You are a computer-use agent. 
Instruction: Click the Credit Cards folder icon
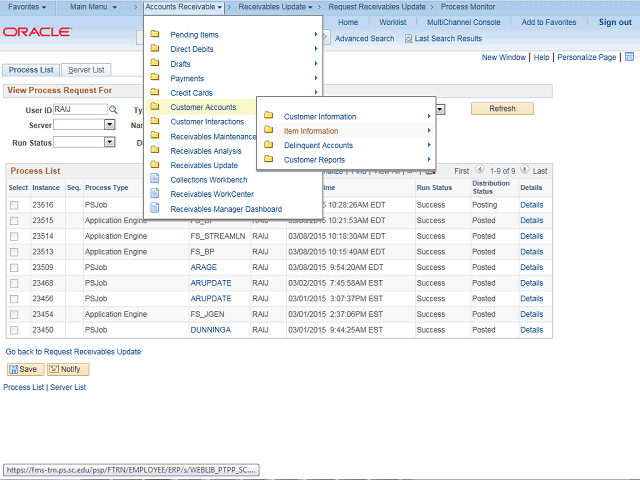coord(155,92)
